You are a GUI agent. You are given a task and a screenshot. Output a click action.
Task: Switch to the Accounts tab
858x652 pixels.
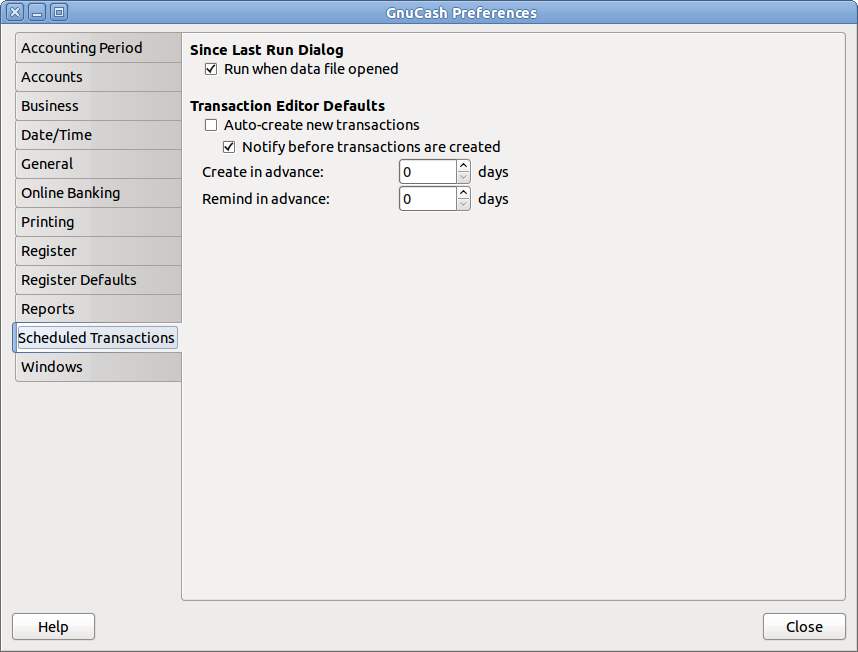[98, 77]
